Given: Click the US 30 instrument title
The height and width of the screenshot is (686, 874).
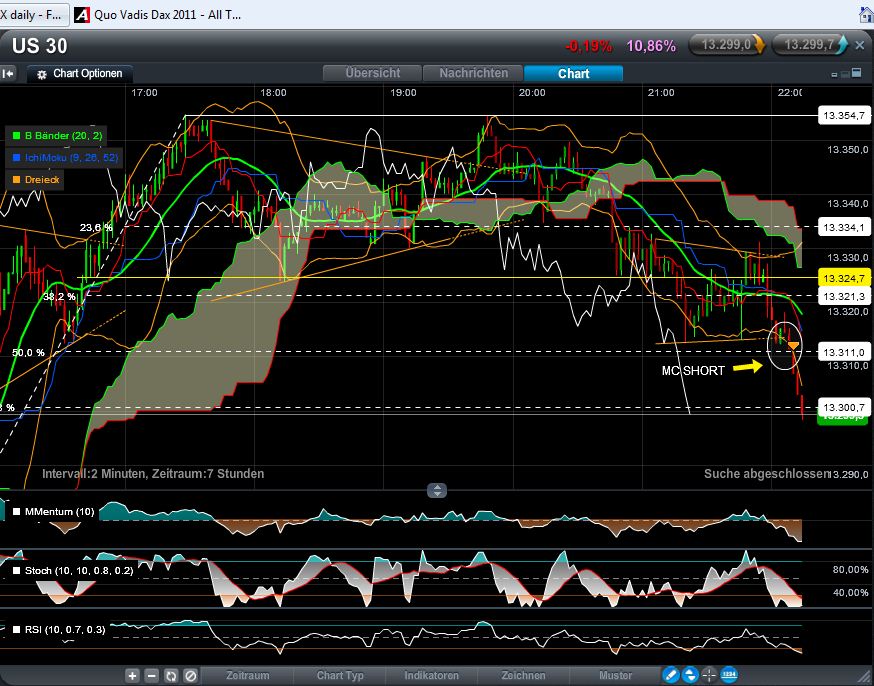Looking at the screenshot, I should [40, 46].
